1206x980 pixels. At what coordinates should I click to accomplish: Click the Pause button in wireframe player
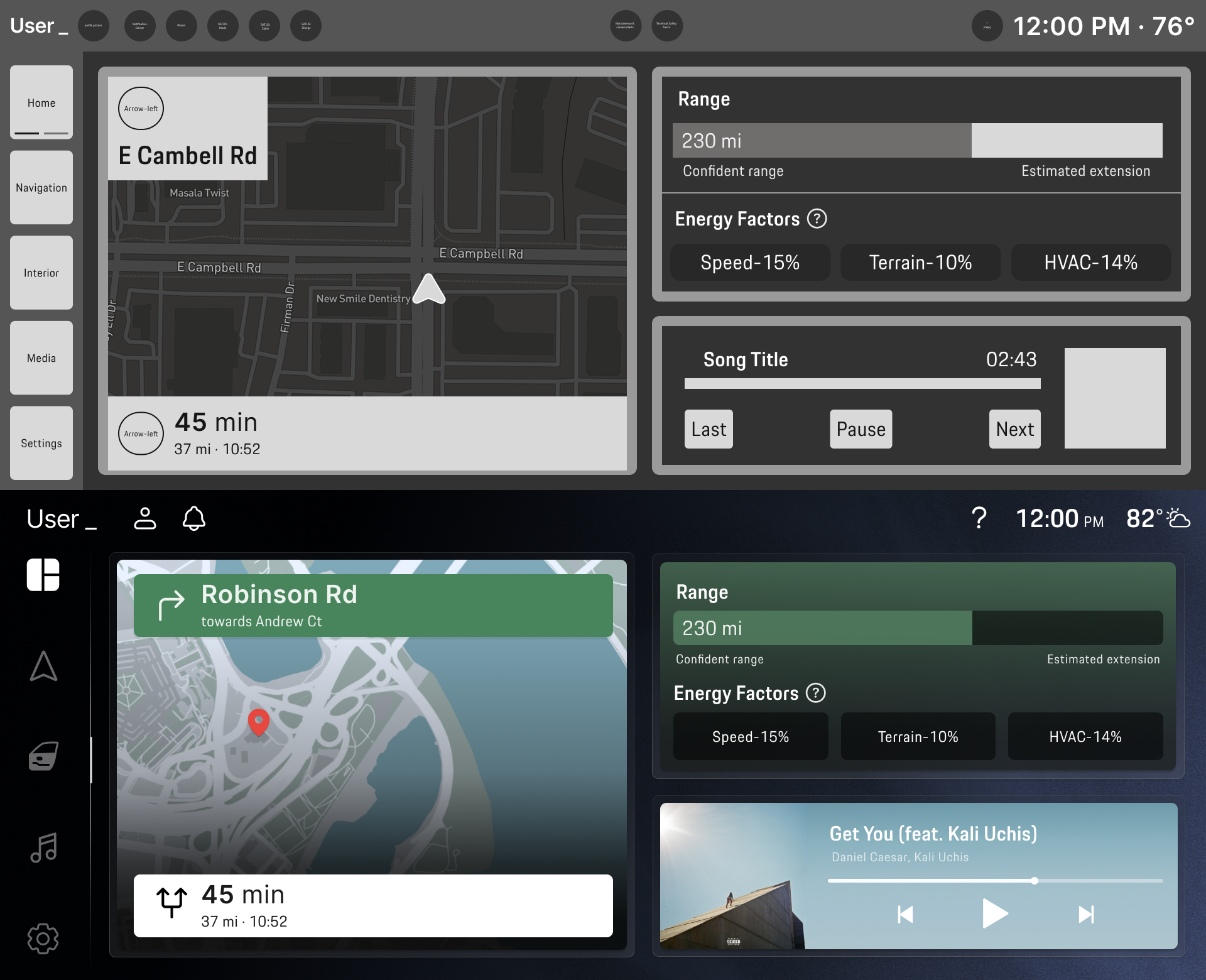tap(861, 430)
